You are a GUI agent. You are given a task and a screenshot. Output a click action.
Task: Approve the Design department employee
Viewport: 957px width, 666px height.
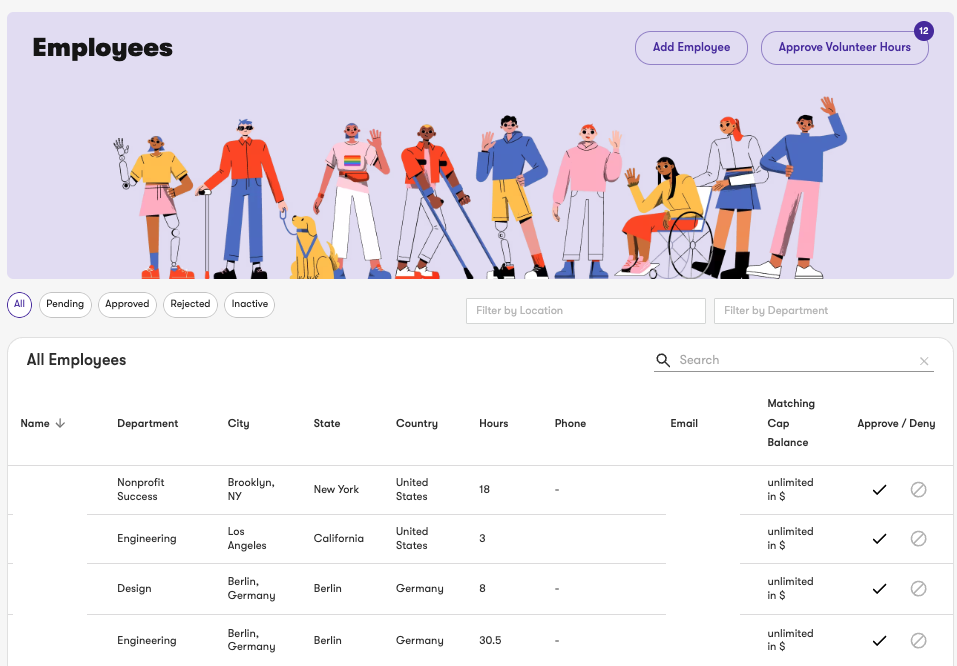[x=879, y=588]
